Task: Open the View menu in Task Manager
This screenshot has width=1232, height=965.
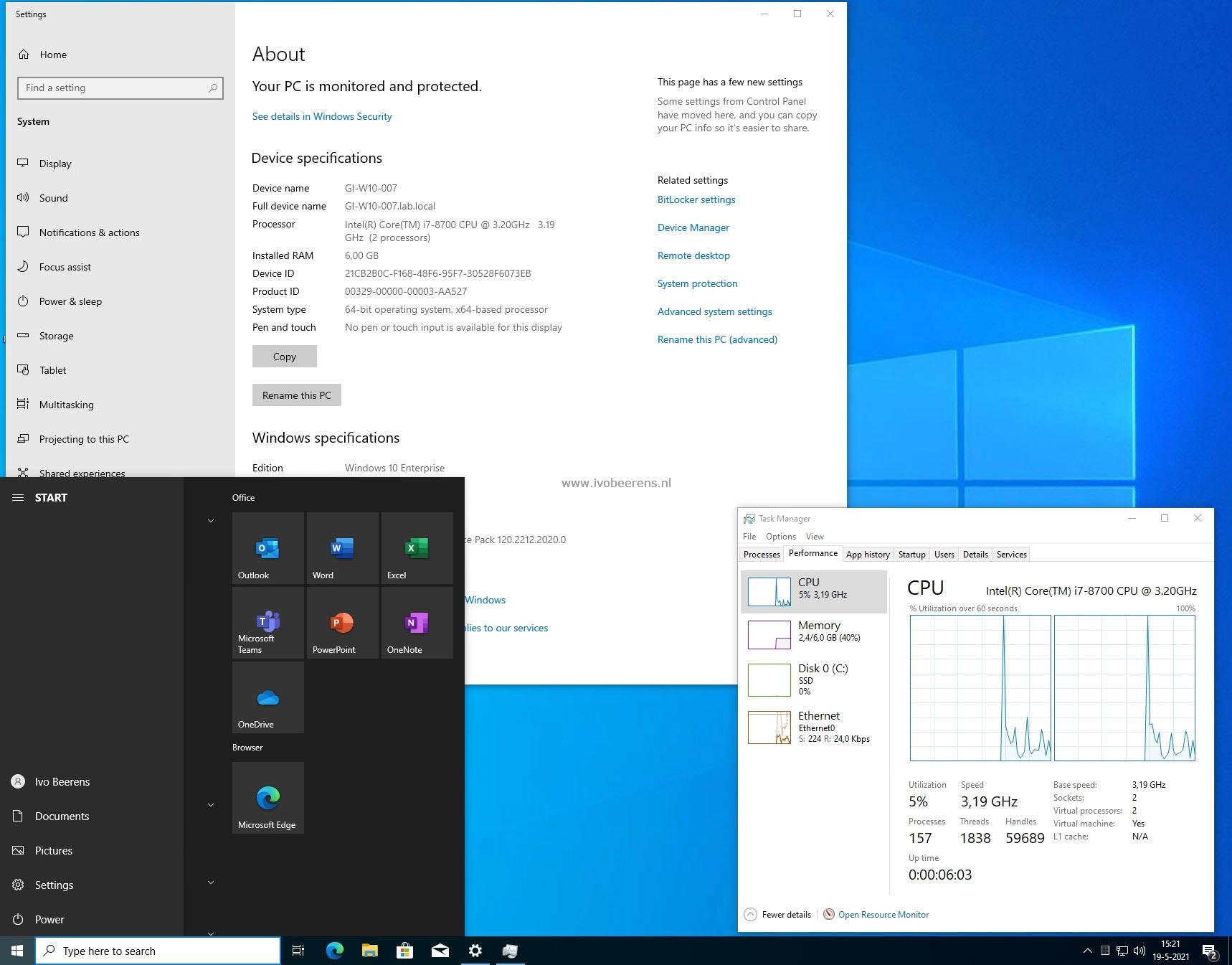Action: click(x=815, y=536)
